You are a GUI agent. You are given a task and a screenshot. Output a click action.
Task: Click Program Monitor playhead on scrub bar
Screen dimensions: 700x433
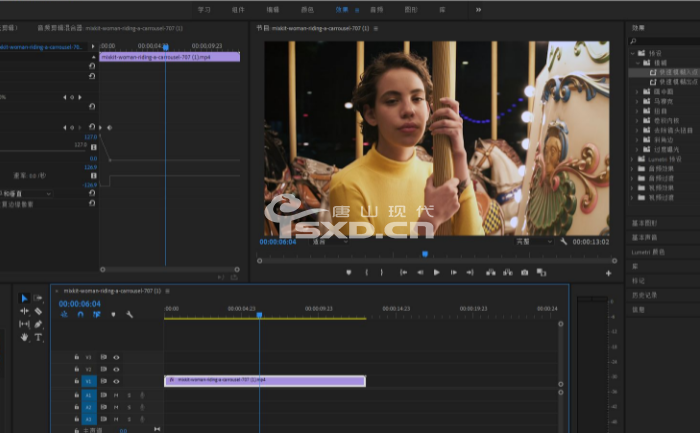425,254
